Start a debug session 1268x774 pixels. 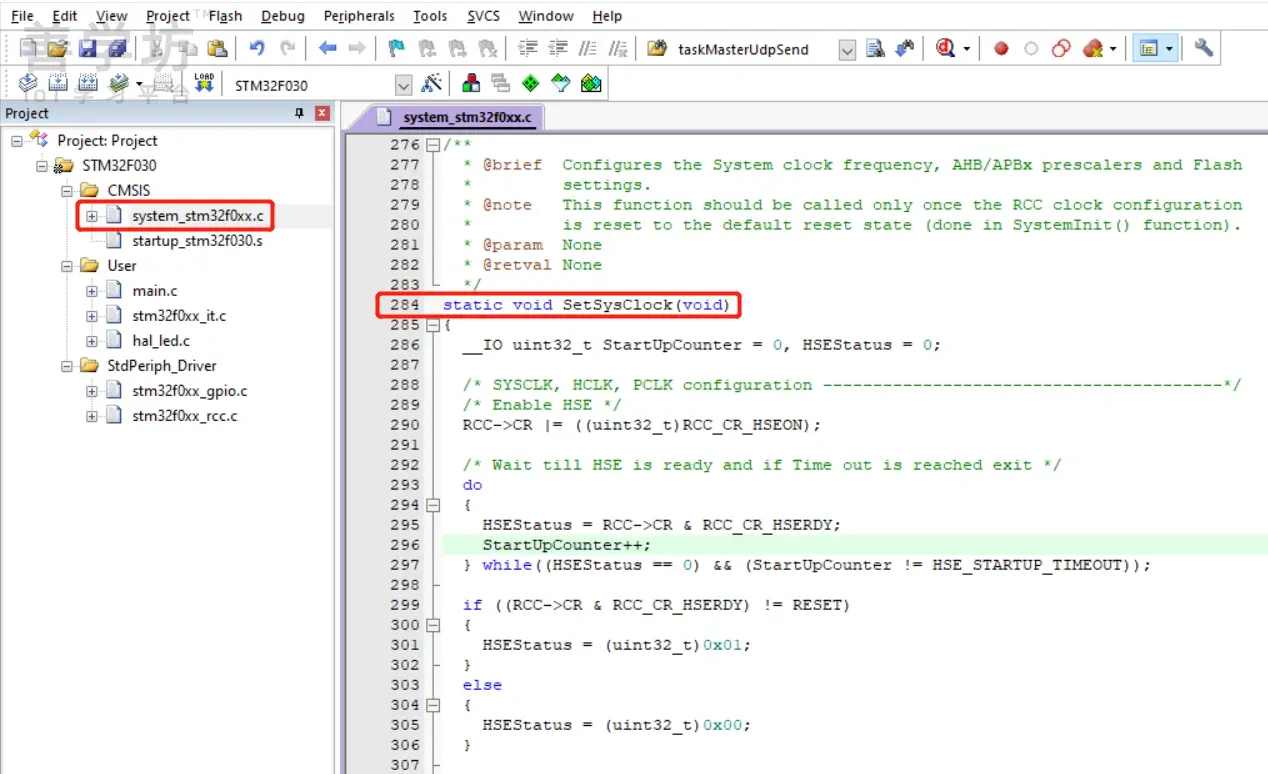(945, 48)
